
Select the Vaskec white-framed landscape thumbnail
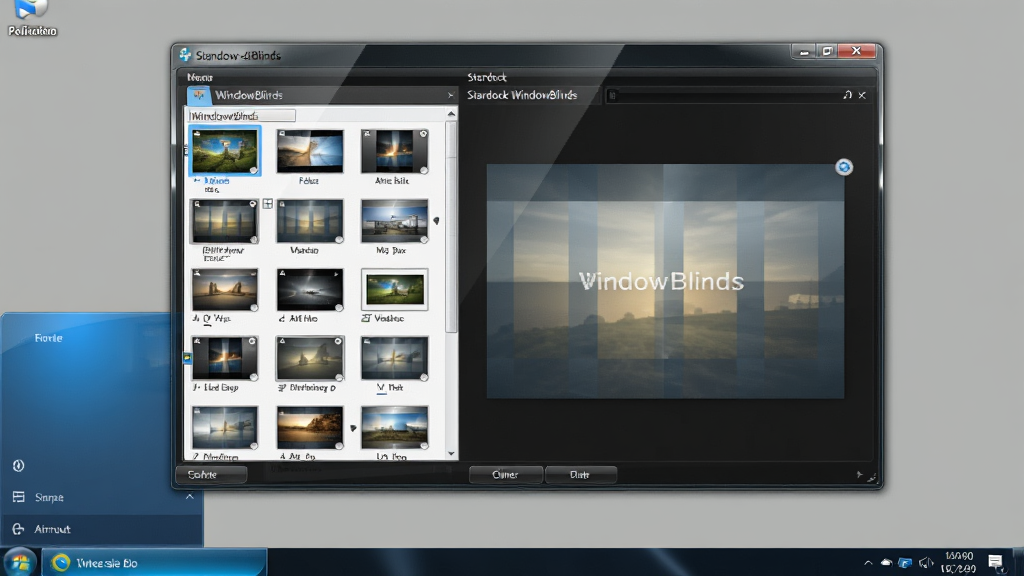pos(394,289)
